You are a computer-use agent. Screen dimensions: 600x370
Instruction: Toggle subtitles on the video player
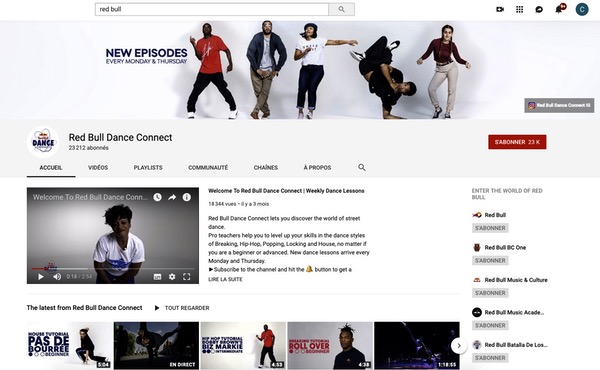coord(157,277)
